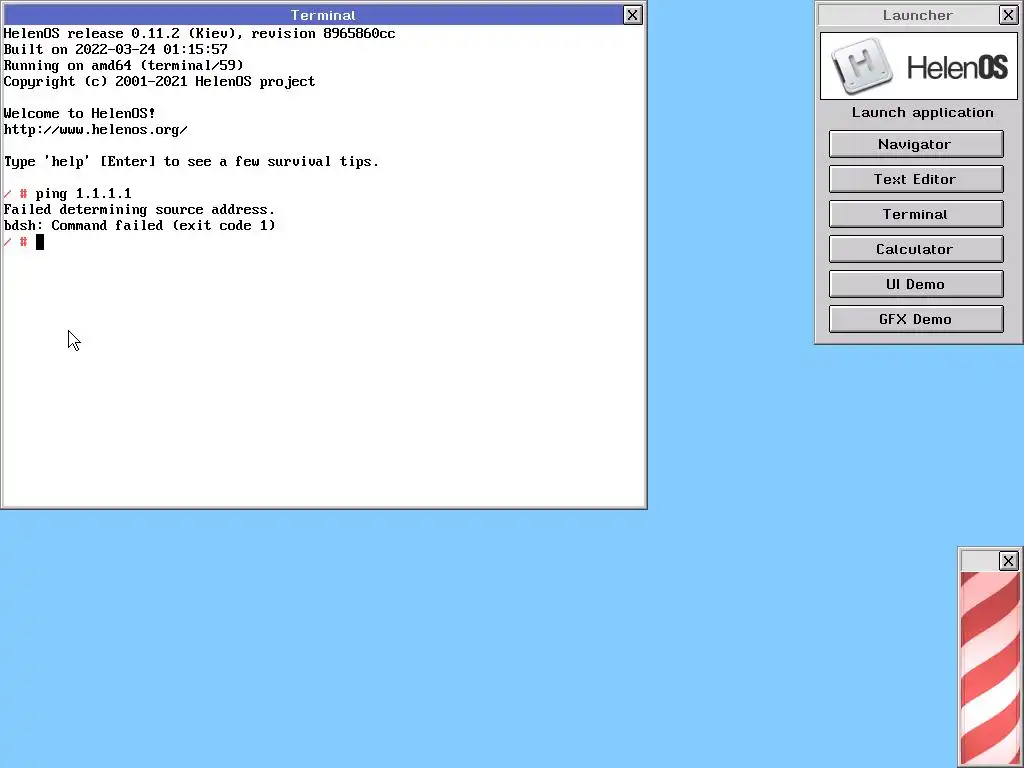Open the Calculator app
The height and width of the screenshot is (768, 1024).
click(916, 249)
